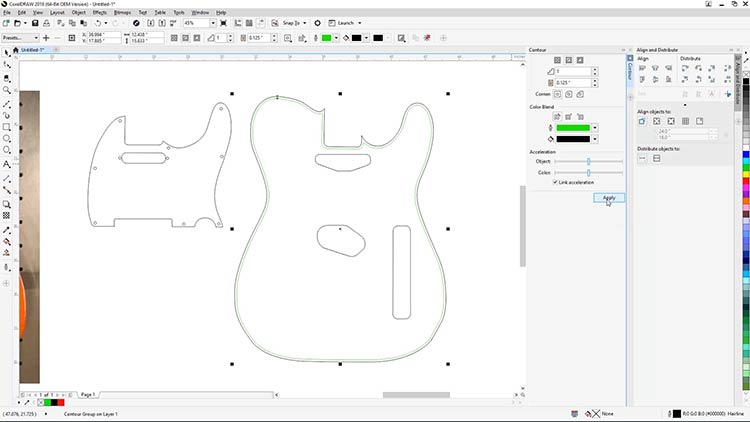Select the Drop Shadow effects tool
The height and width of the screenshot is (422, 750).
click(x=6, y=204)
